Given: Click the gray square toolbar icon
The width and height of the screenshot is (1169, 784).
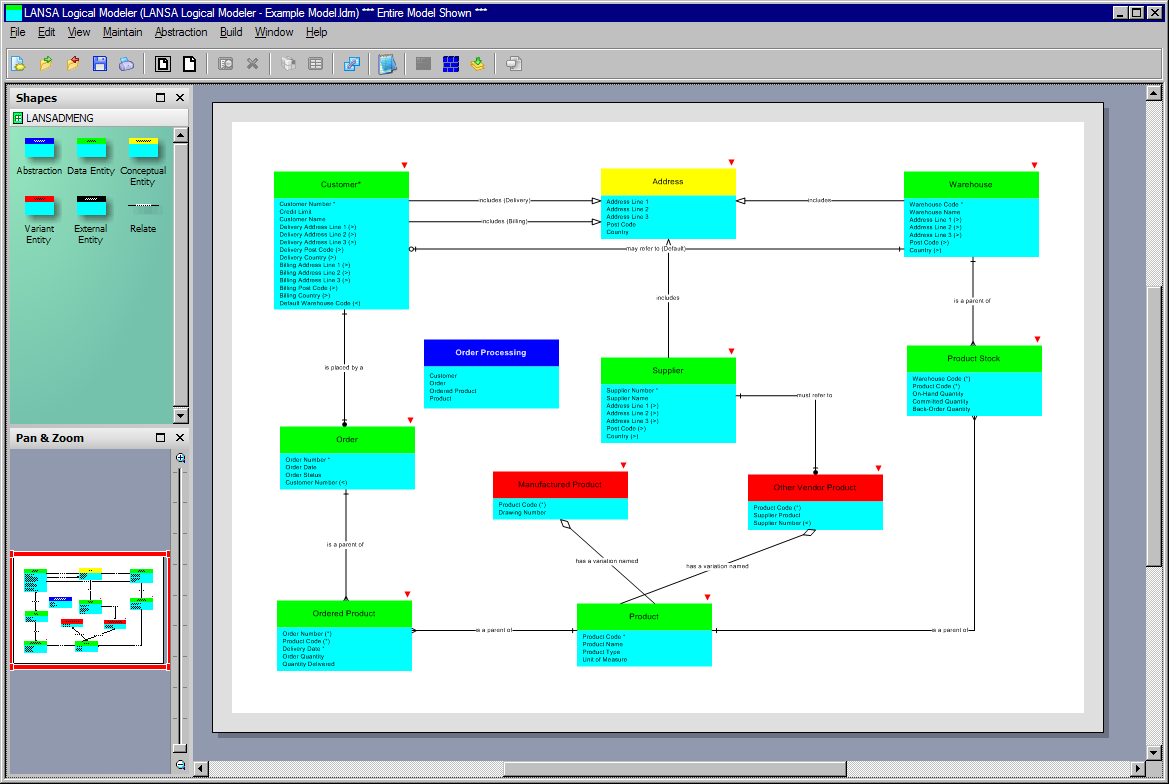Looking at the screenshot, I should pyautogui.click(x=423, y=64).
